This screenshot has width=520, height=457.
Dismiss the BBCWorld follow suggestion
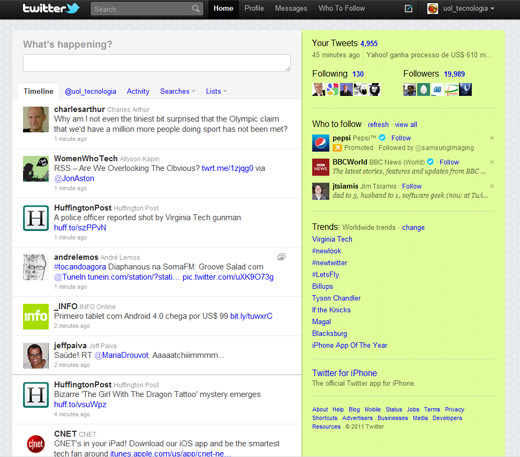click(492, 162)
